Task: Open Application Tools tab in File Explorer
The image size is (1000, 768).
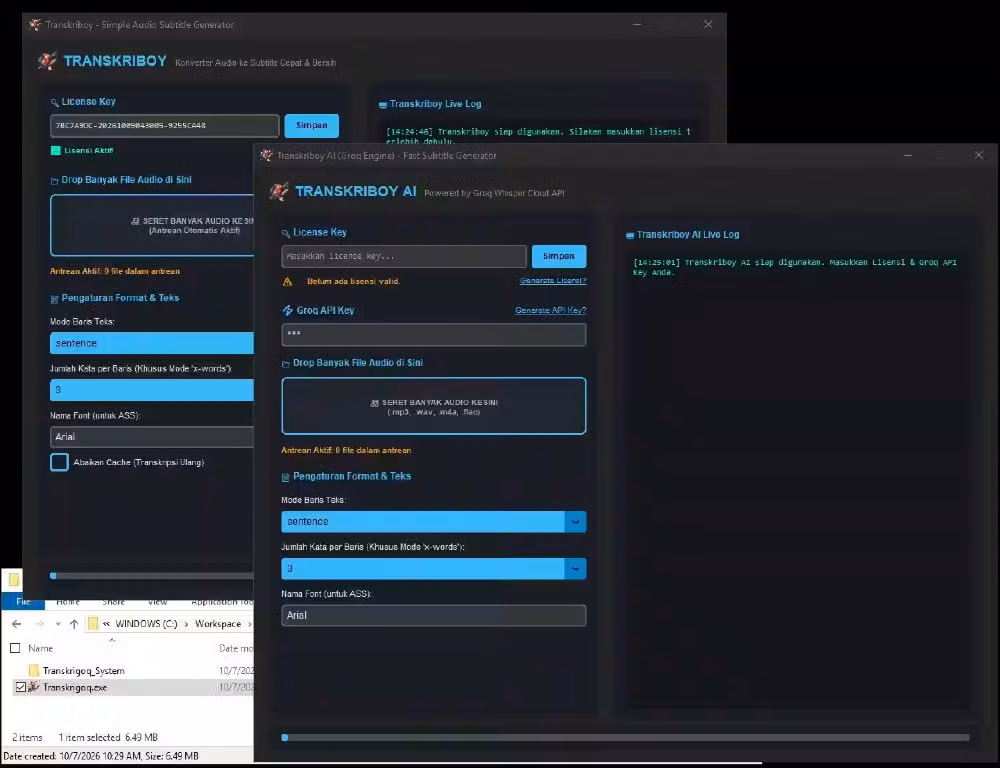Action: tap(222, 602)
